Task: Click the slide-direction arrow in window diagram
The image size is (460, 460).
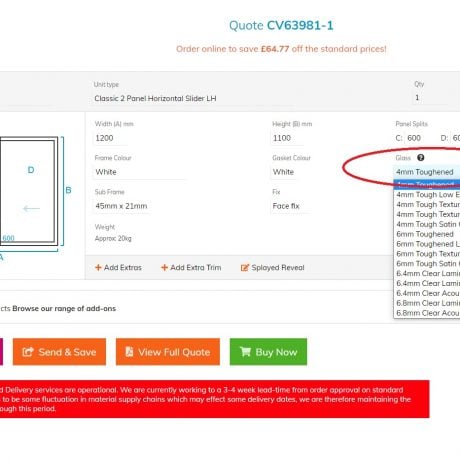Action: [32, 209]
